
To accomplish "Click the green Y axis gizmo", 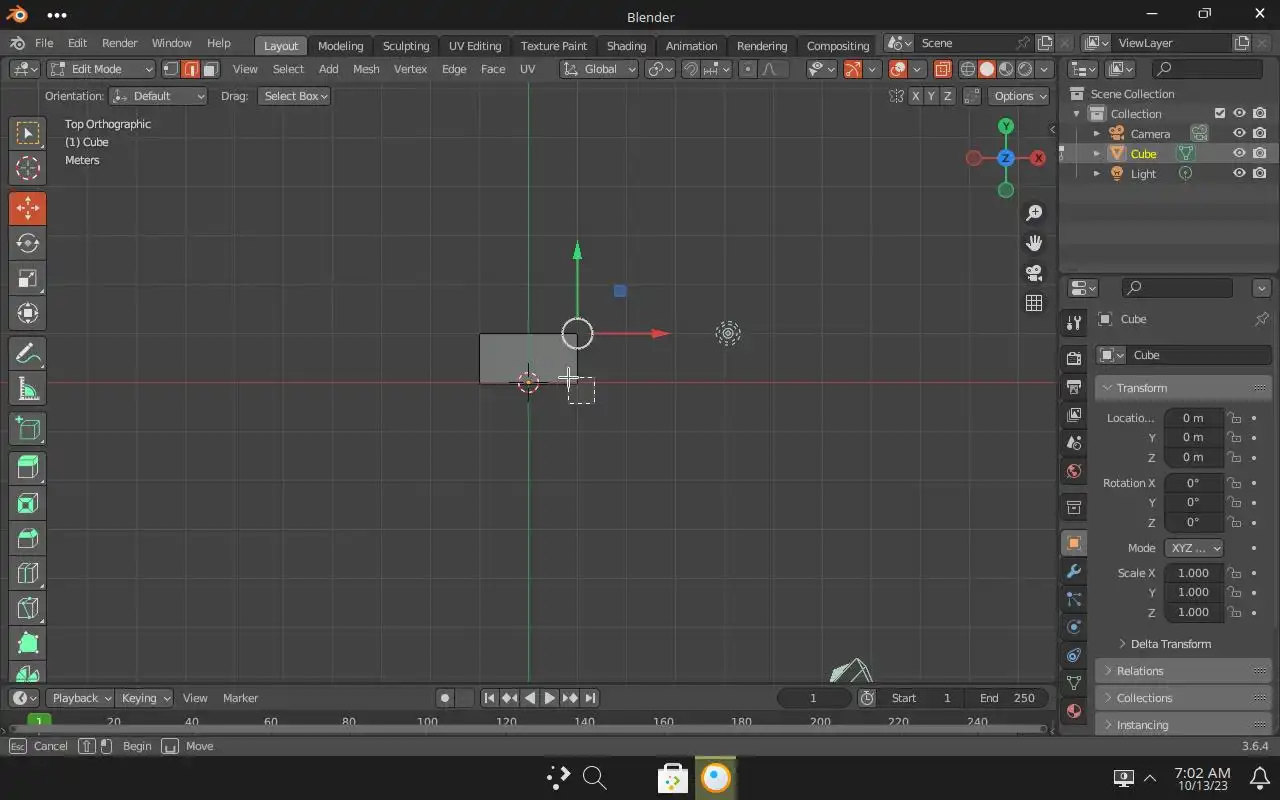I will click(x=1006, y=126).
